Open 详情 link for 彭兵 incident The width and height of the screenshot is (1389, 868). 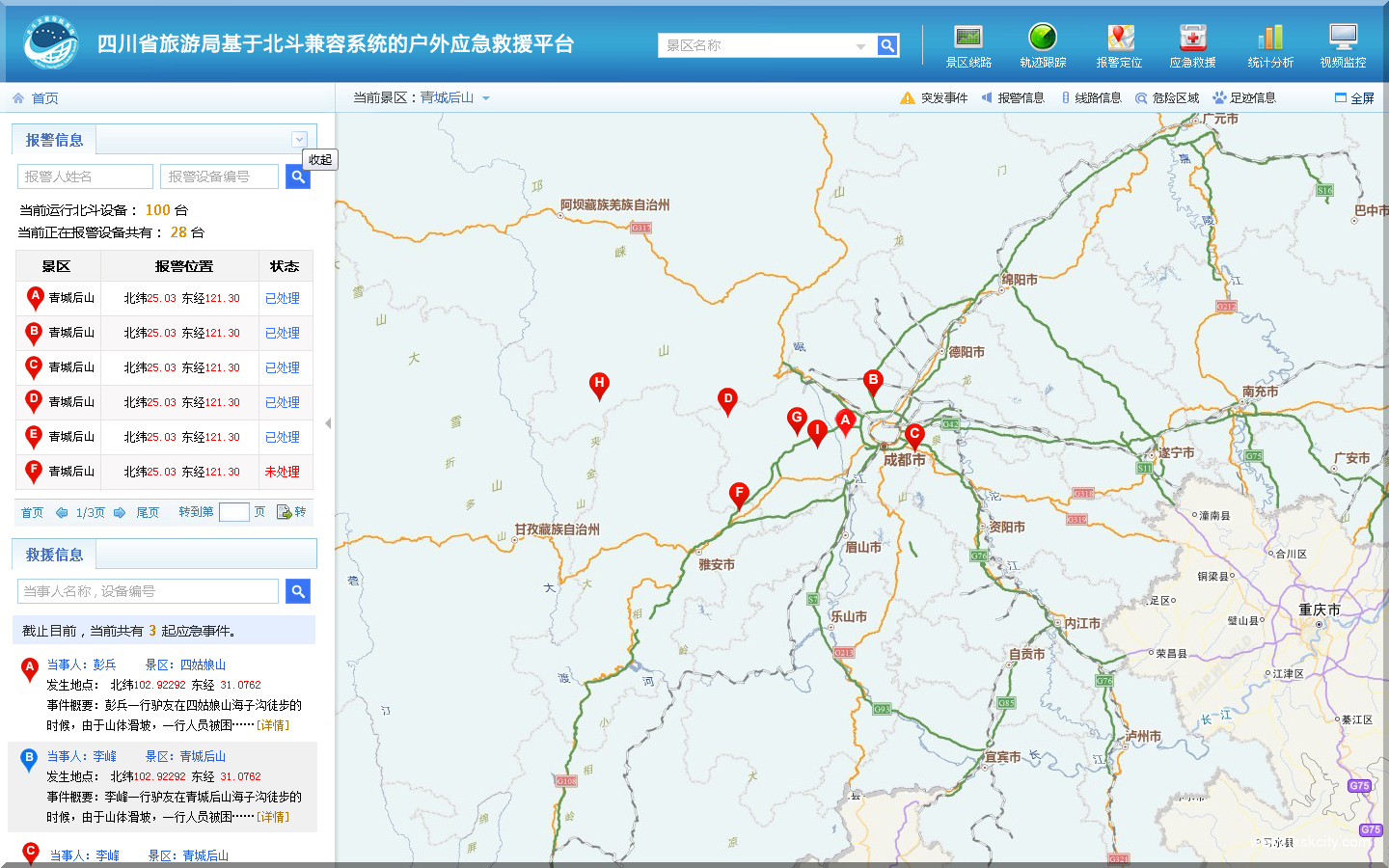click(x=273, y=725)
